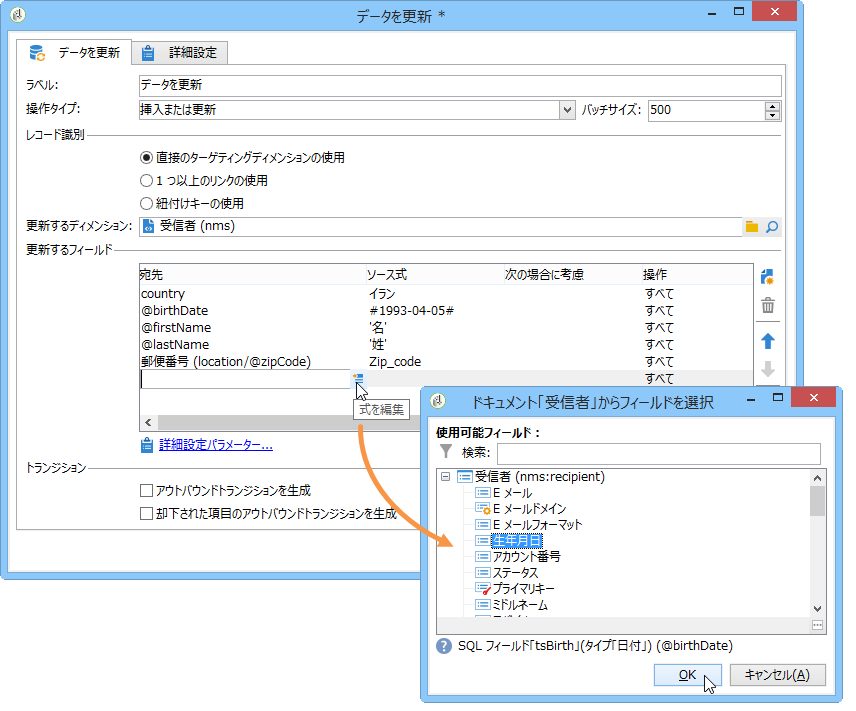Viewport: 856px width, 711px height.
Task: Open the folder icon for the dimension to update
Action: pos(752,227)
